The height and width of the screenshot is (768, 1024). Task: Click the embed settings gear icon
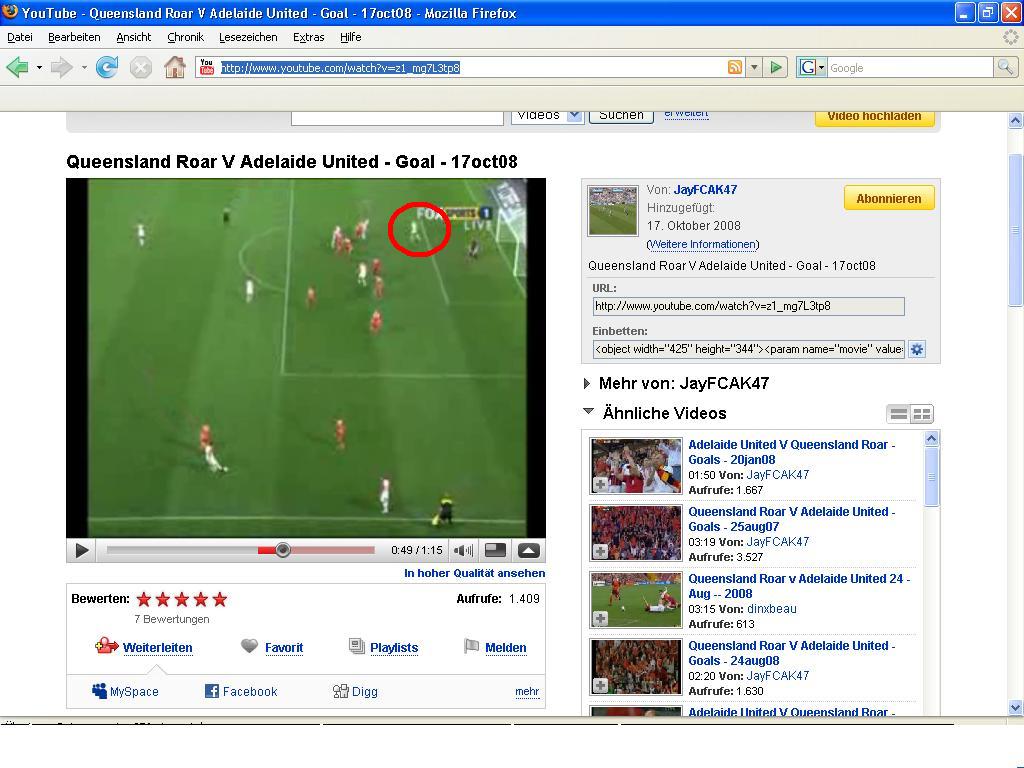916,349
